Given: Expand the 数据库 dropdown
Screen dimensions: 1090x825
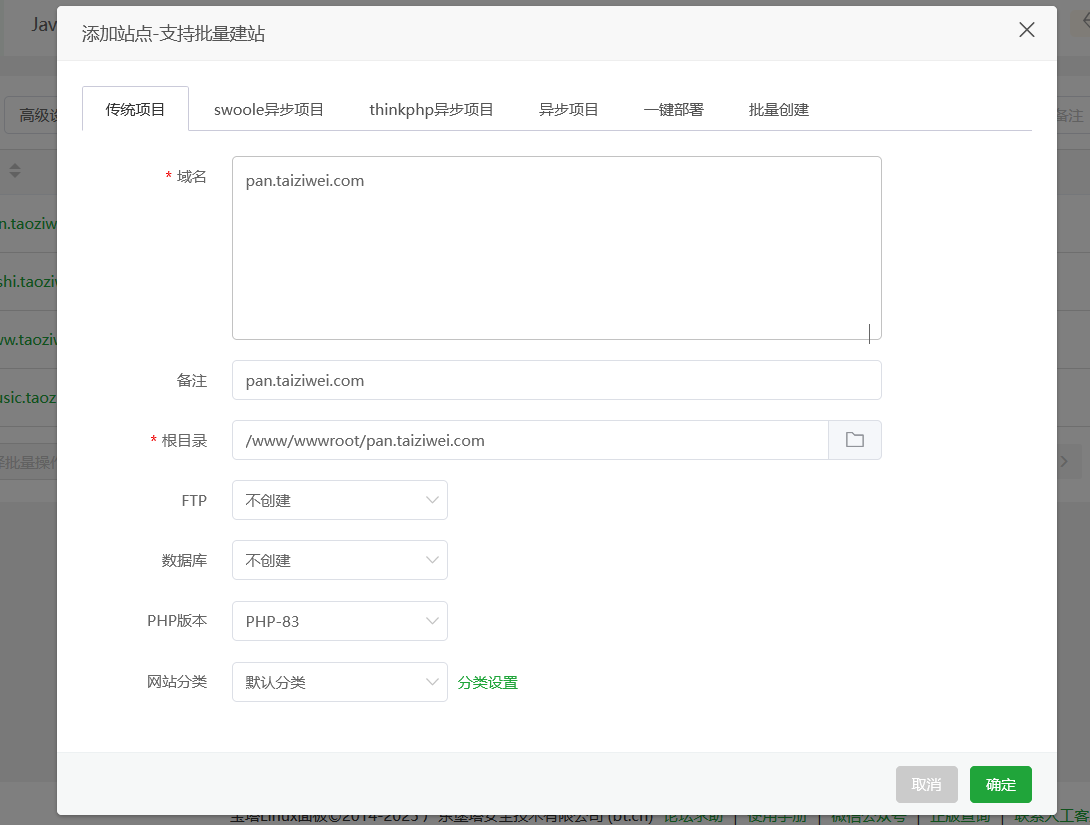Looking at the screenshot, I should click(339, 560).
